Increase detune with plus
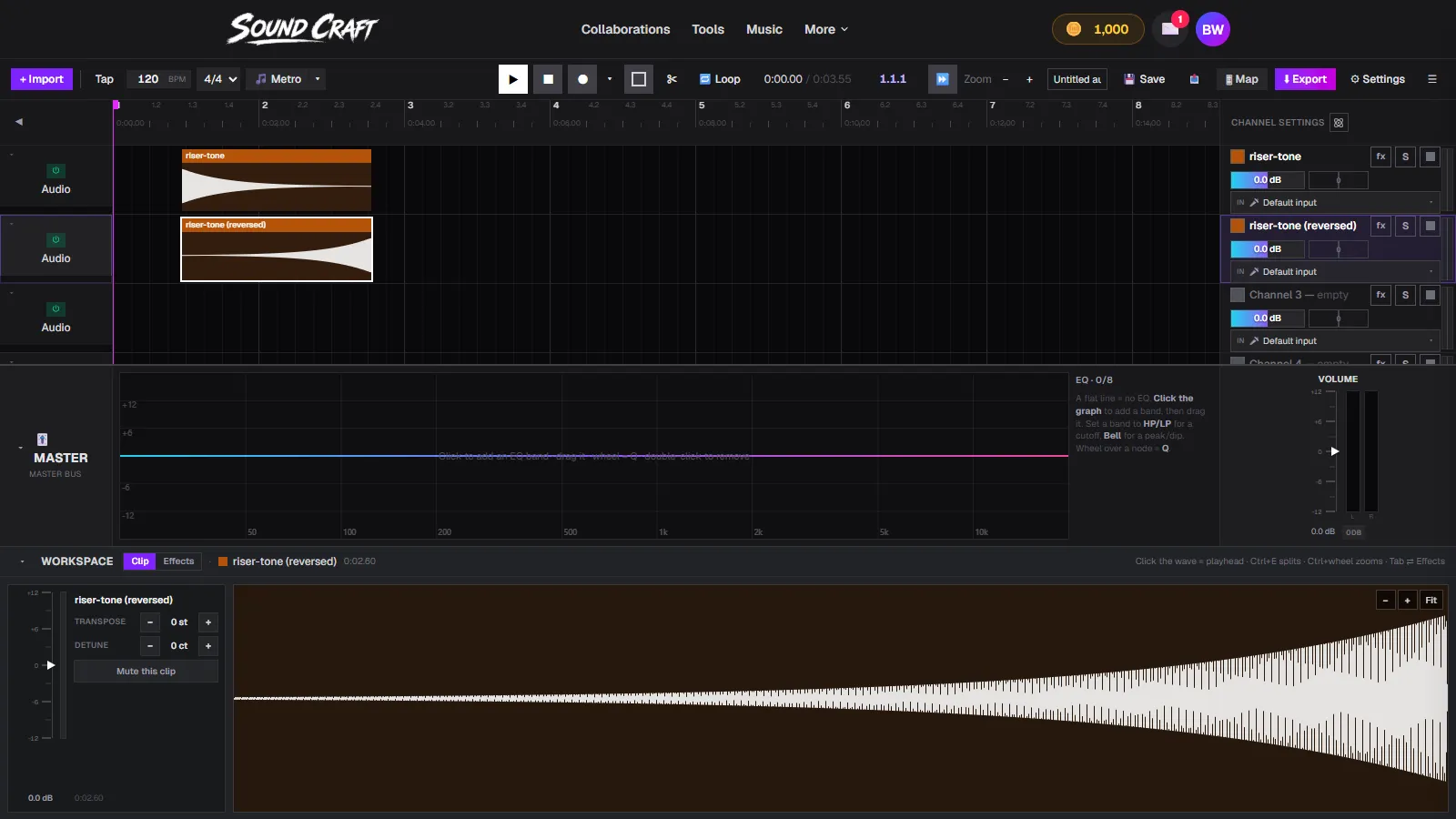This screenshot has width=1456, height=819. coord(208,646)
